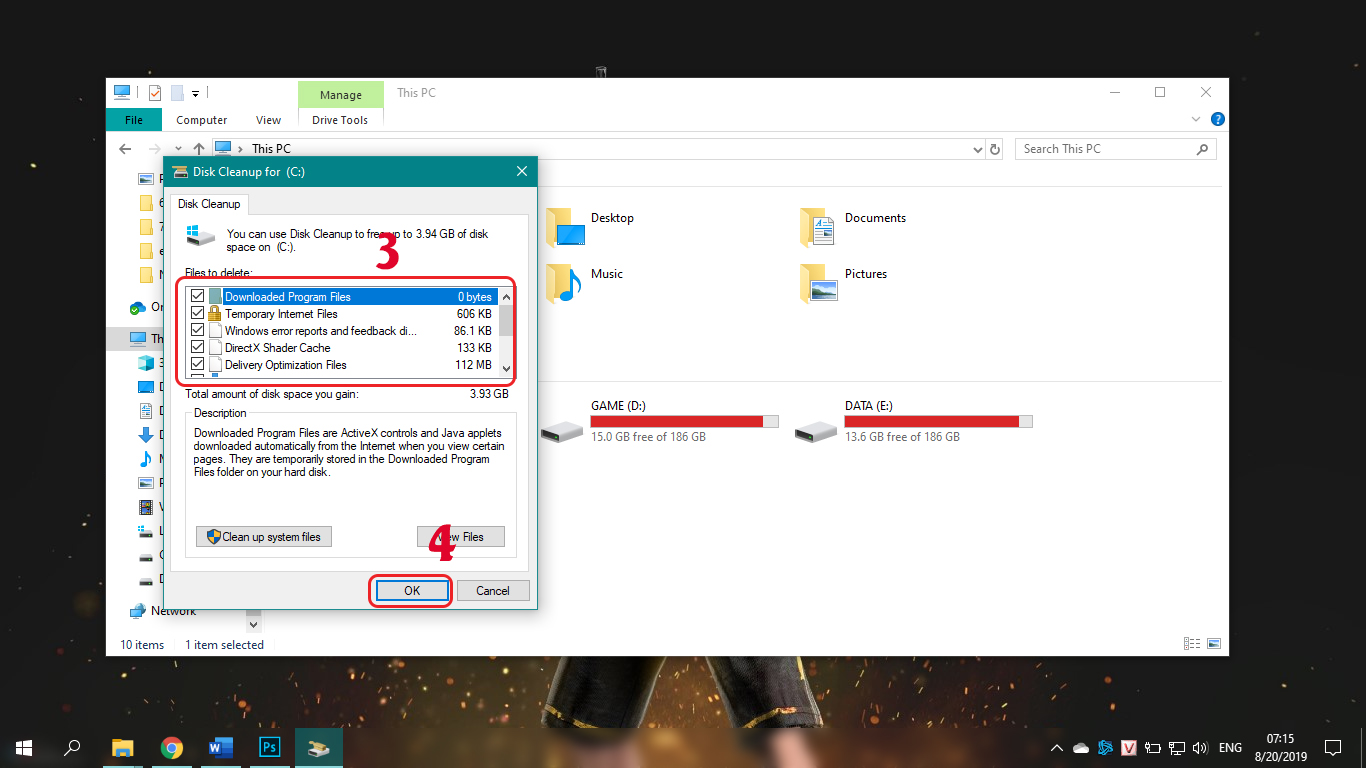Select the Temporary Internet Files row
Screen dimensions: 1366x768
(342, 314)
